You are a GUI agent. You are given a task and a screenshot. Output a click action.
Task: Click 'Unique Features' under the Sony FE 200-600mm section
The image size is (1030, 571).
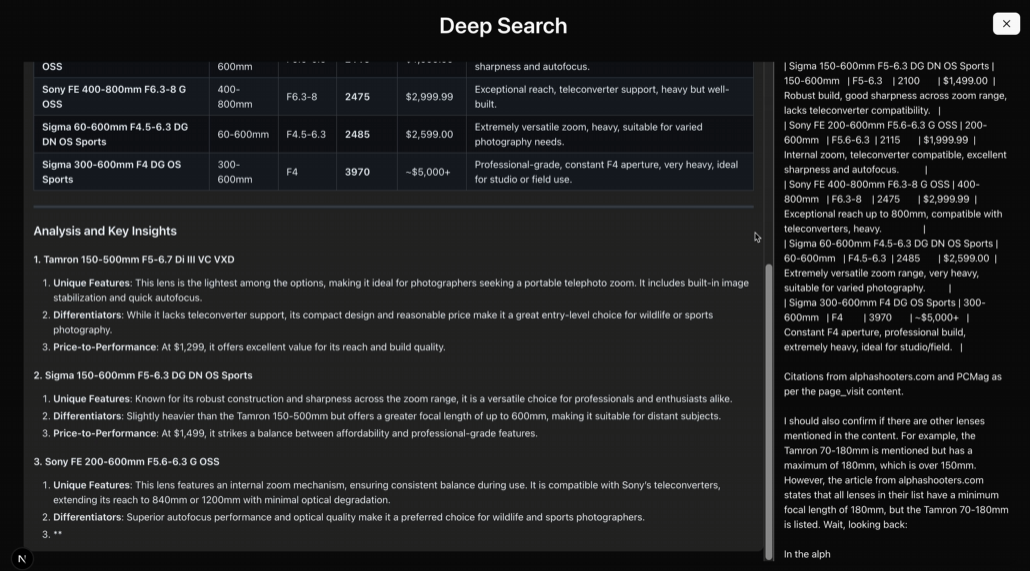pyautogui.click(x=91, y=485)
